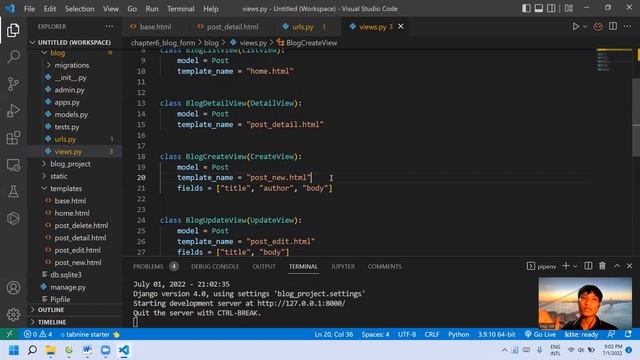640x360 pixels.
Task: Open the Extensions view
Action: 13,138
